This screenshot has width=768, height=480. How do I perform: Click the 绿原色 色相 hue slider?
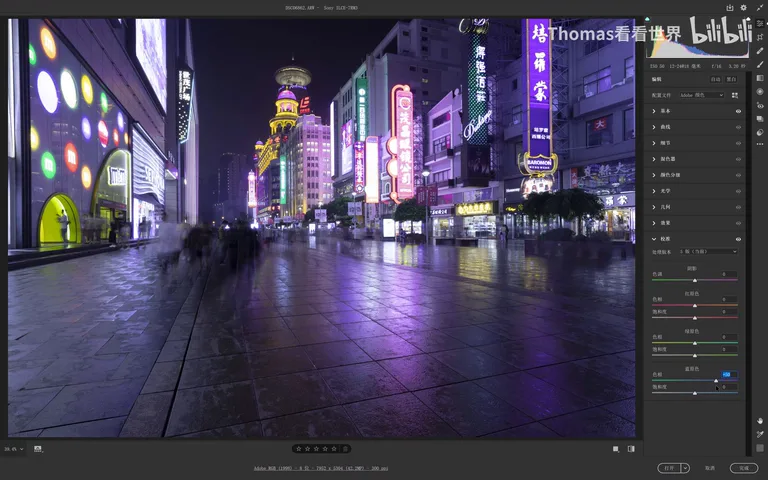click(695, 343)
